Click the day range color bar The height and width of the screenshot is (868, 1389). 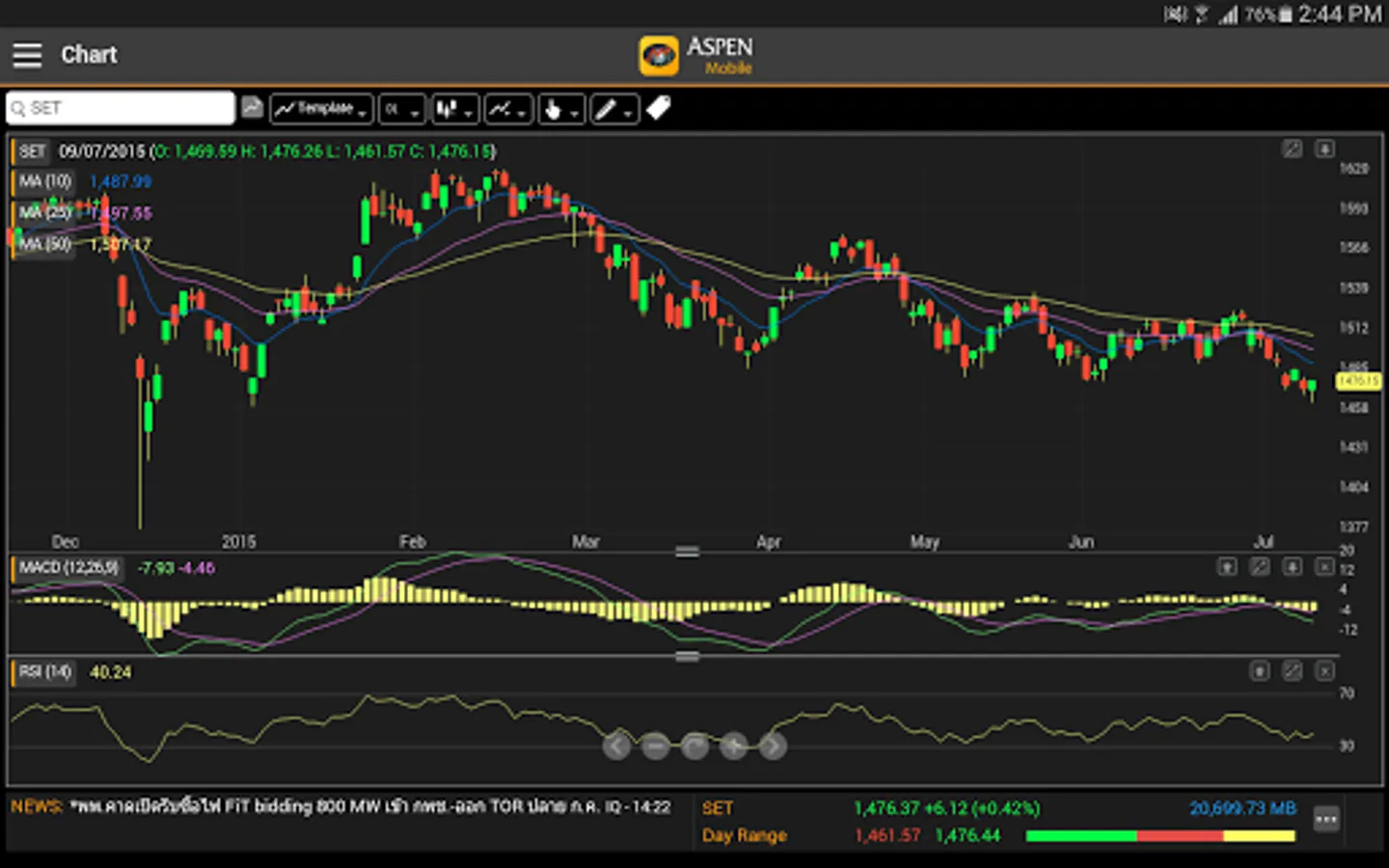pyautogui.click(x=1160, y=836)
